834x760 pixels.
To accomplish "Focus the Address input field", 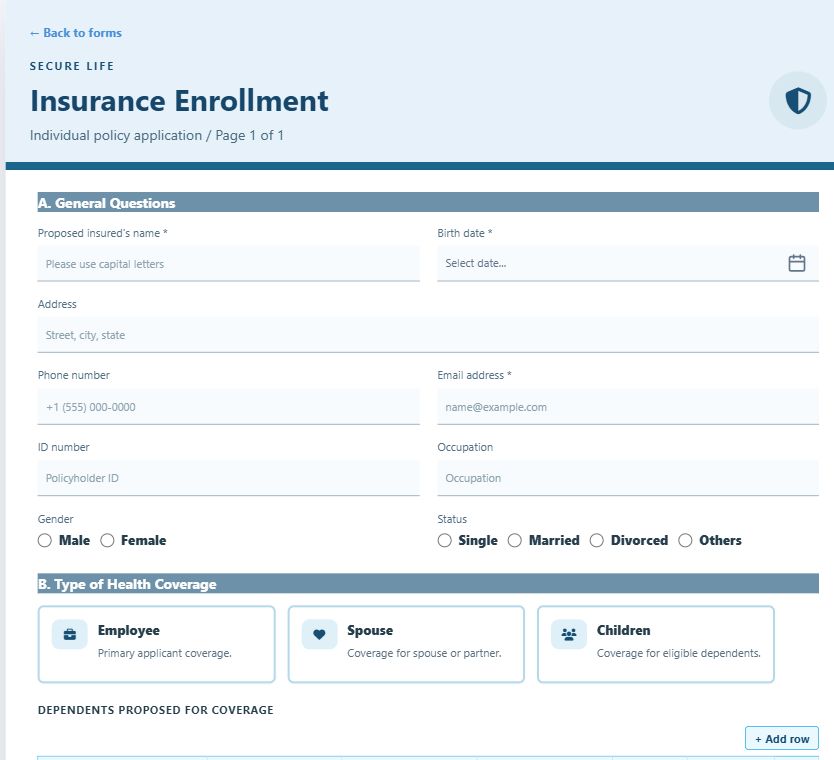I will tap(428, 335).
